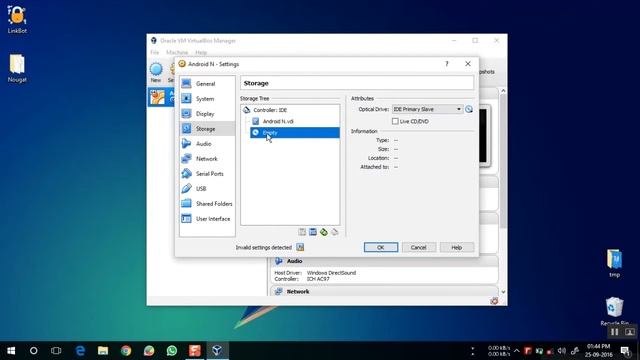
Task: Open the General settings category
Action: coord(207,84)
